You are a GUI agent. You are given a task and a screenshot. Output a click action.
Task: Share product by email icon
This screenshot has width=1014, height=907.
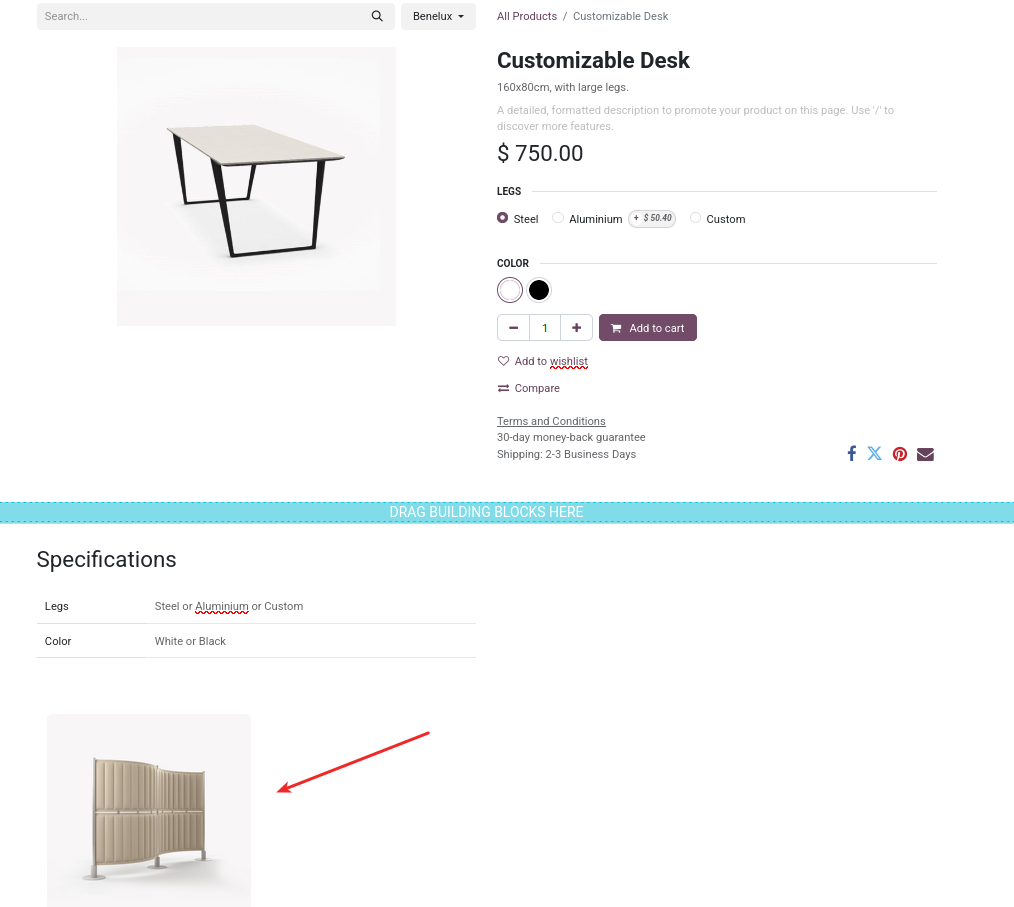[925, 454]
